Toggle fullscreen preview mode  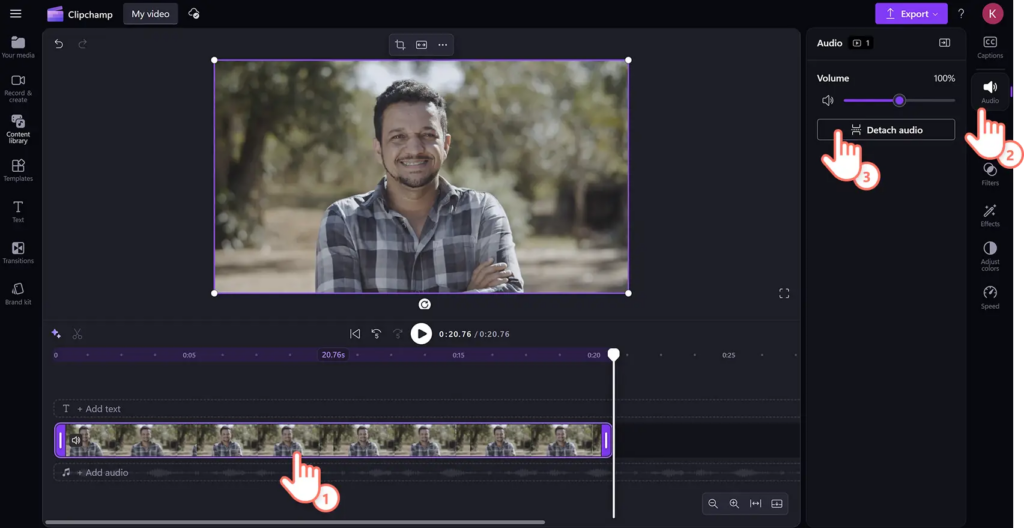click(x=784, y=293)
